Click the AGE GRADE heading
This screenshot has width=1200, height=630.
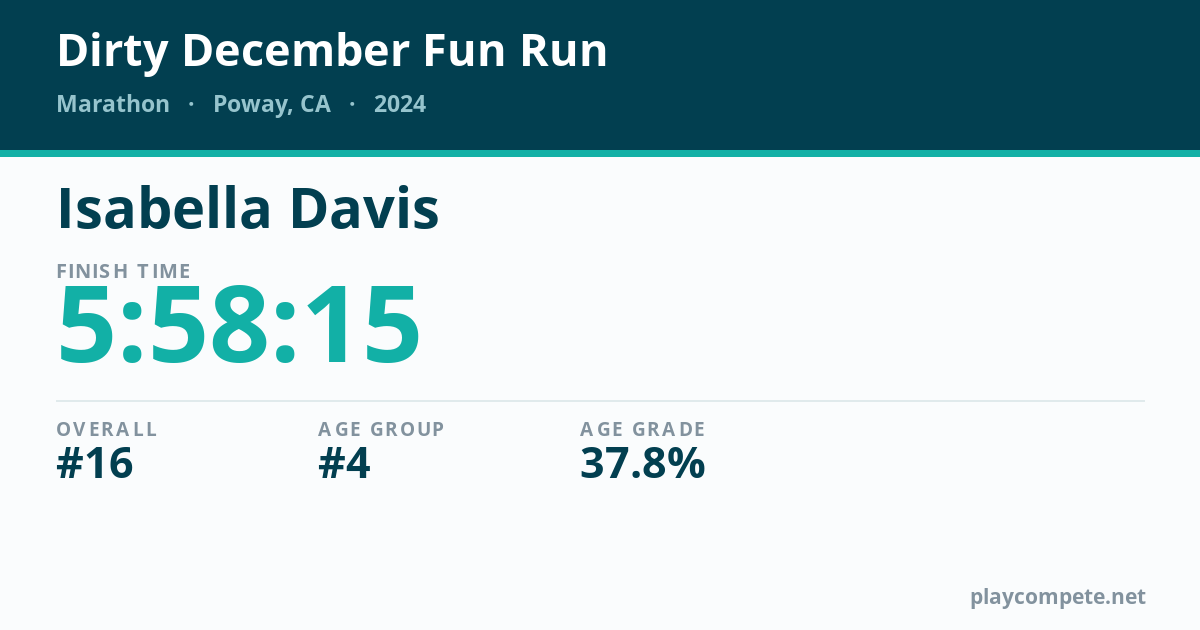click(x=643, y=429)
